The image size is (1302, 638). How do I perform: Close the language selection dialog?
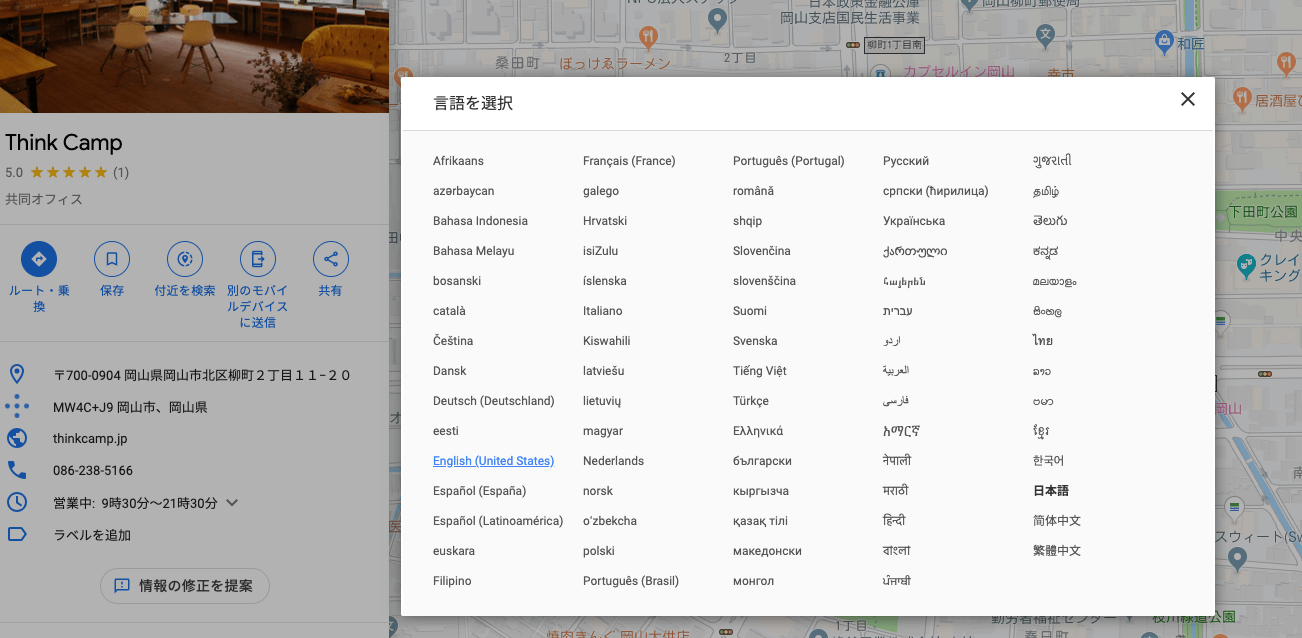tap(1188, 99)
